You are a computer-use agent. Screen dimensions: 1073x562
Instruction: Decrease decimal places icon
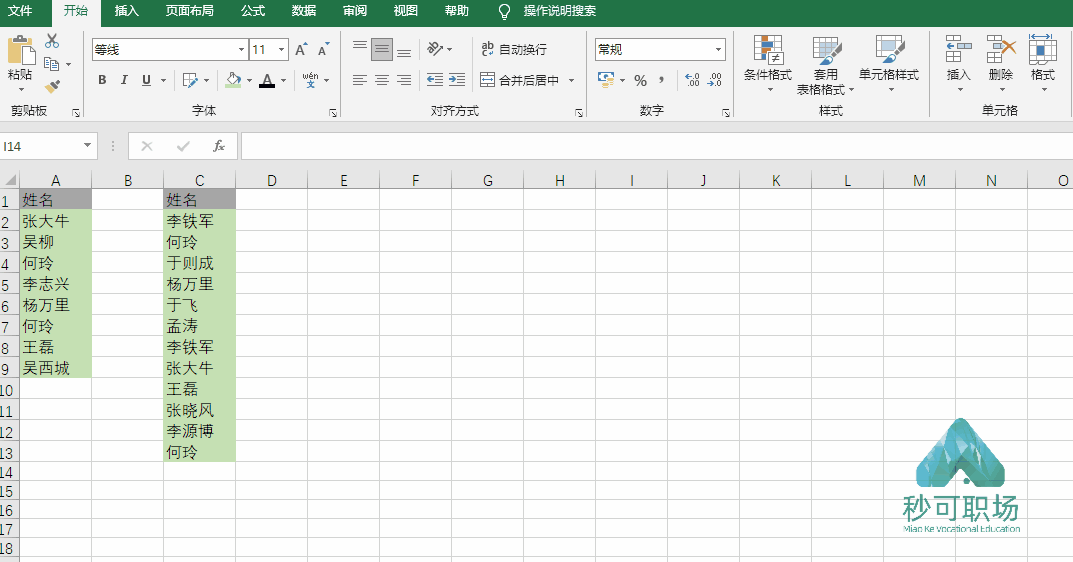[x=714, y=80]
